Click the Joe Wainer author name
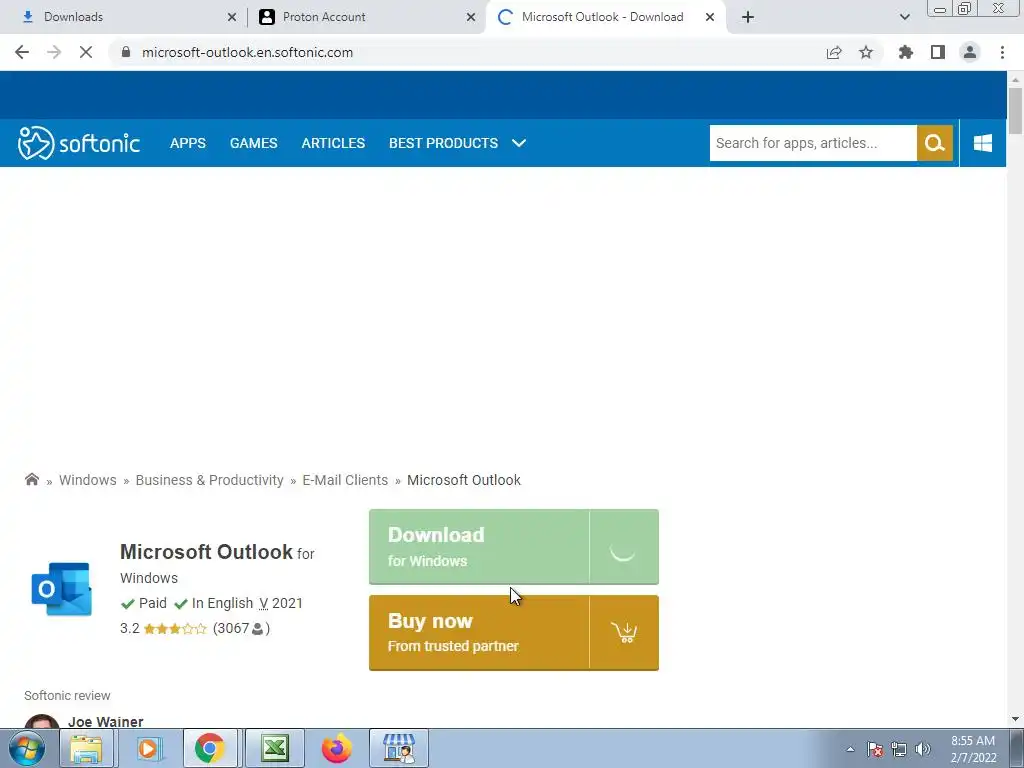The height and width of the screenshot is (768, 1024). pyautogui.click(x=106, y=722)
